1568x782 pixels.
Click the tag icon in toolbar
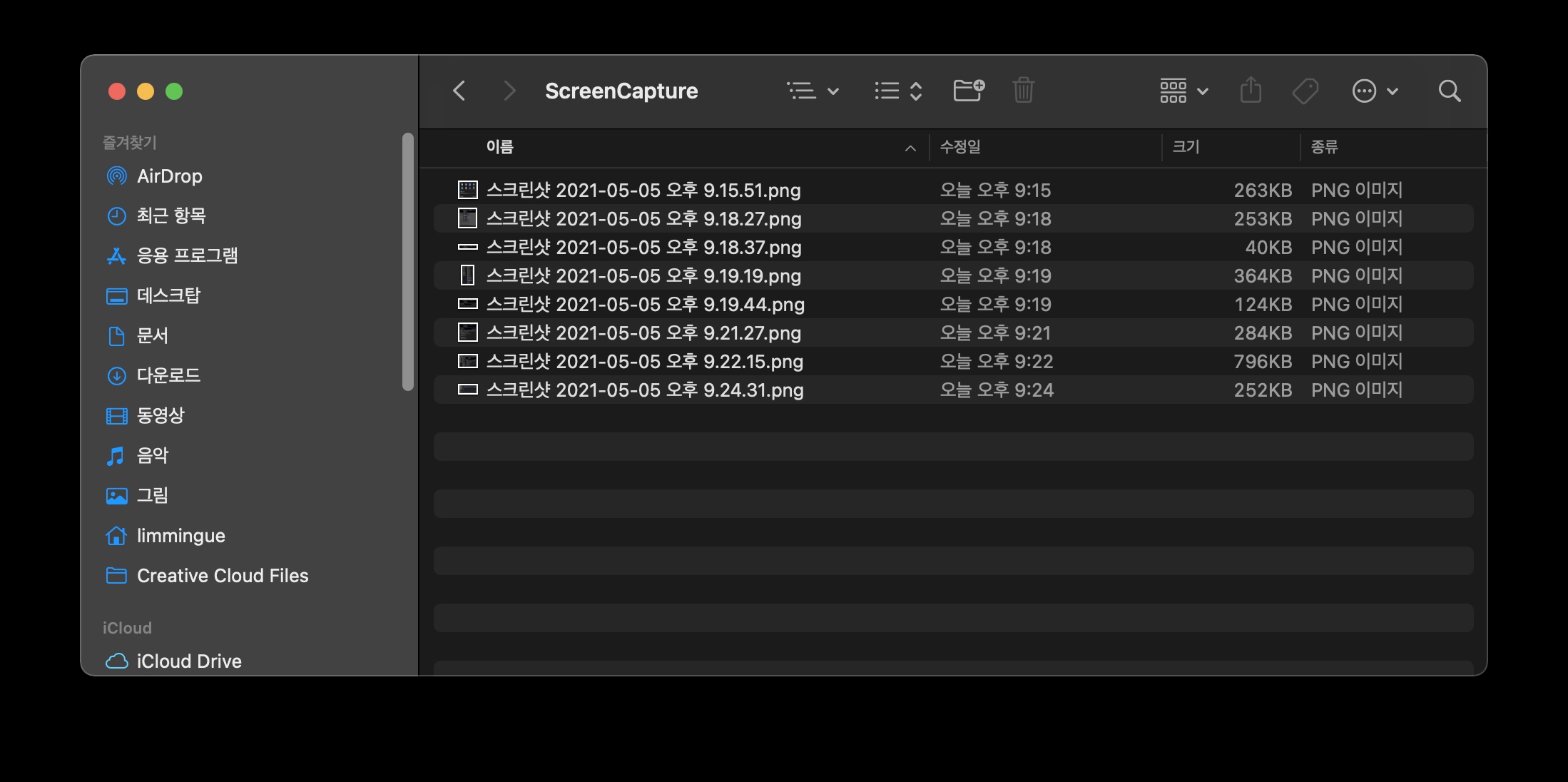1305,91
